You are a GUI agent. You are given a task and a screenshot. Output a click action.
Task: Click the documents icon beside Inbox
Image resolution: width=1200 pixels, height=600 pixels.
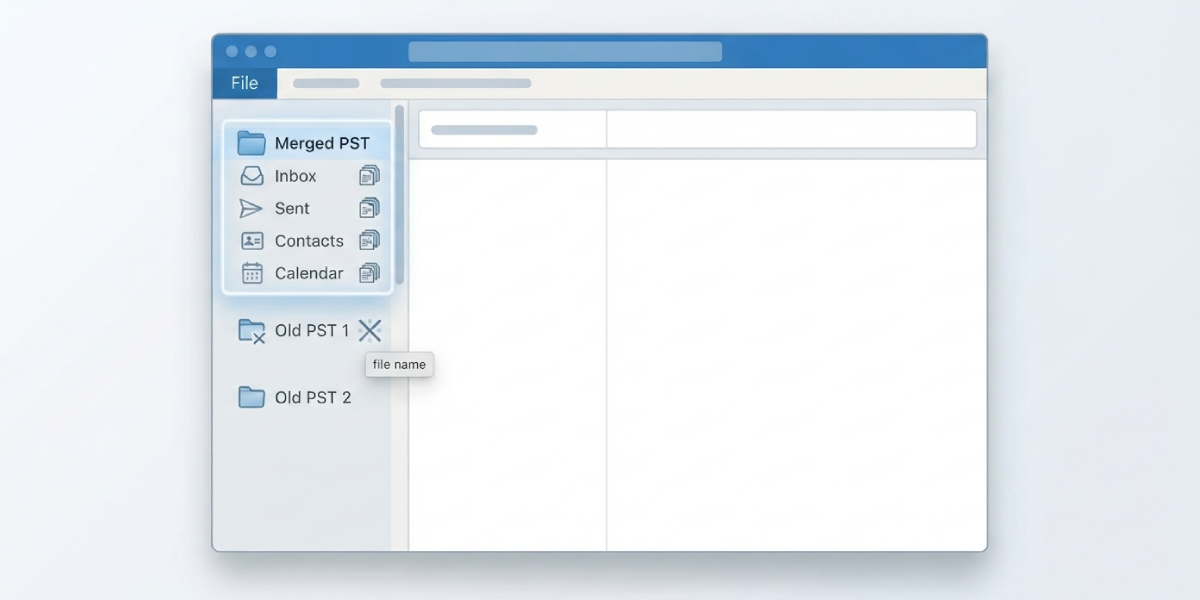click(x=370, y=176)
